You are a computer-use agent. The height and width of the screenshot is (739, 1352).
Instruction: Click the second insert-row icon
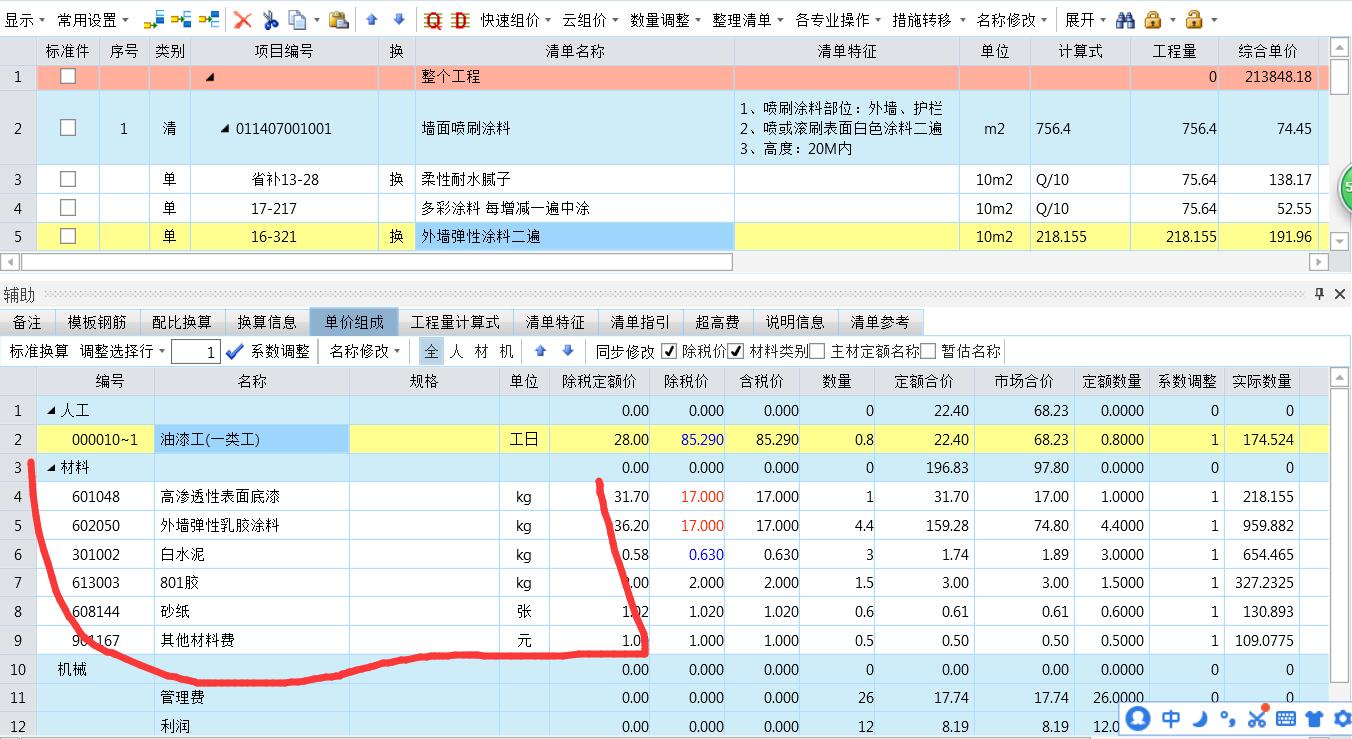tap(181, 20)
